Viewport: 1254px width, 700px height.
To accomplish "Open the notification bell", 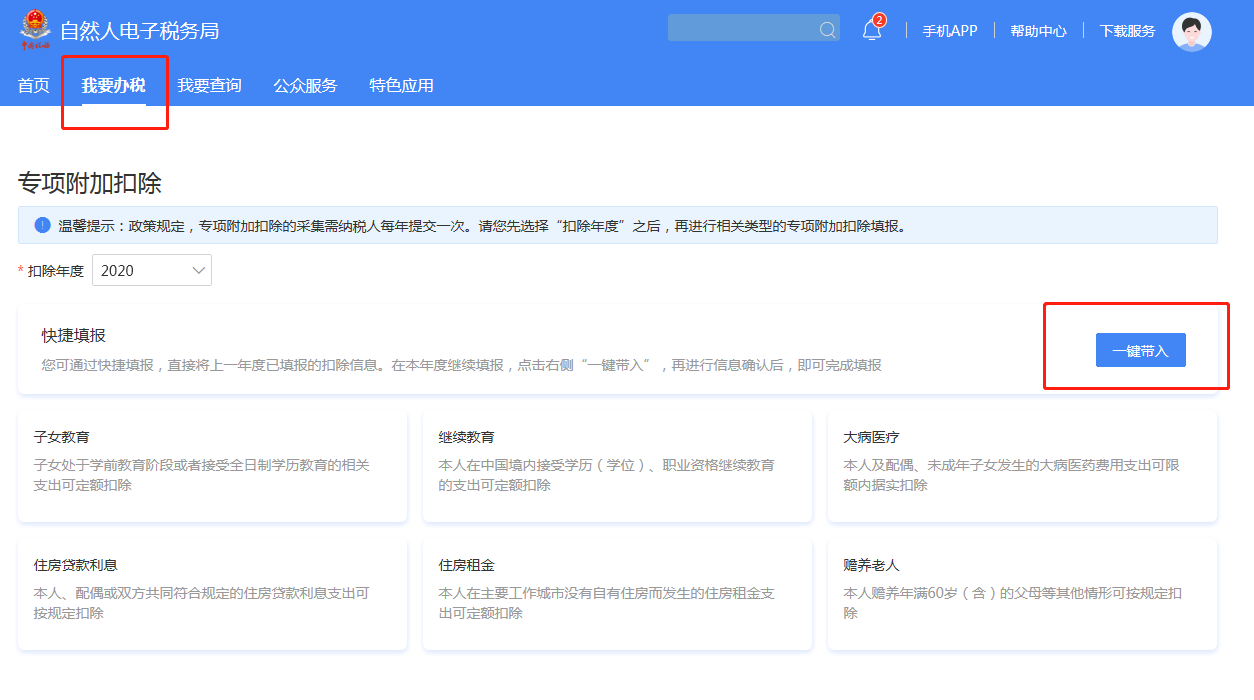I will click(x=872, y=30).
